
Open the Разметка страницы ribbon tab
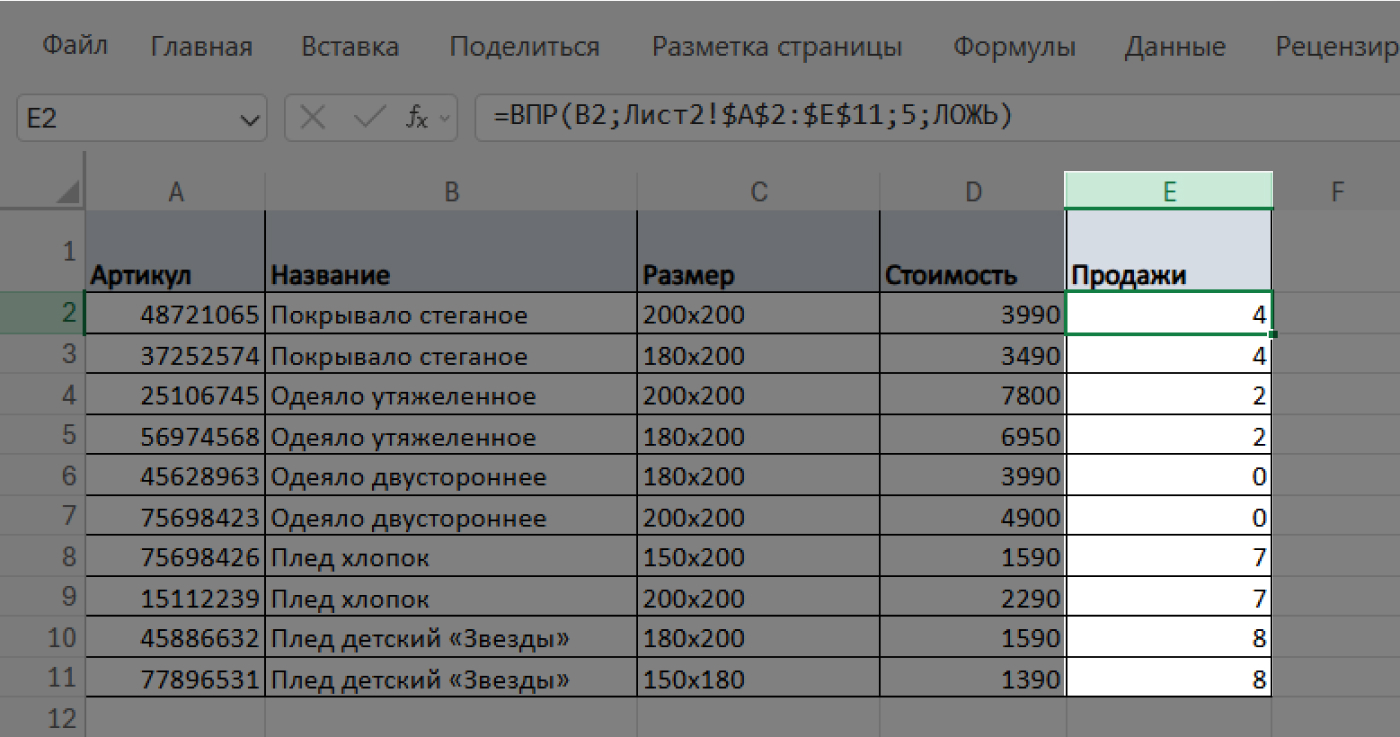tap(779, 45)
